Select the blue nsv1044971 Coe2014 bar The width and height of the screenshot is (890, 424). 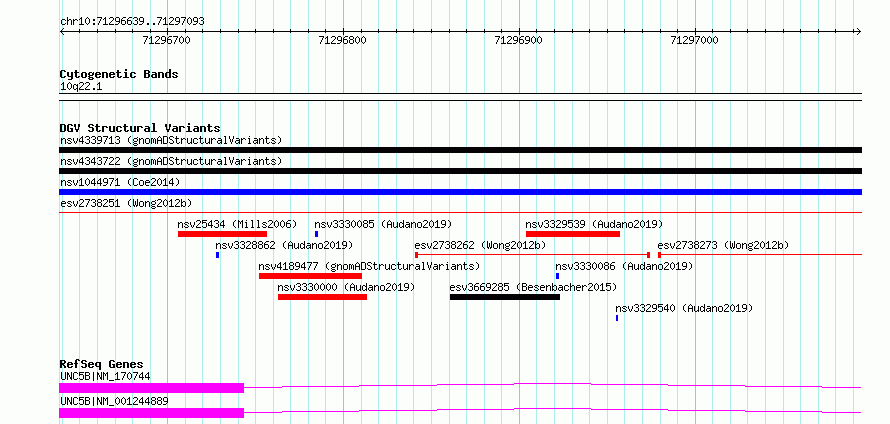pos(460,192)
